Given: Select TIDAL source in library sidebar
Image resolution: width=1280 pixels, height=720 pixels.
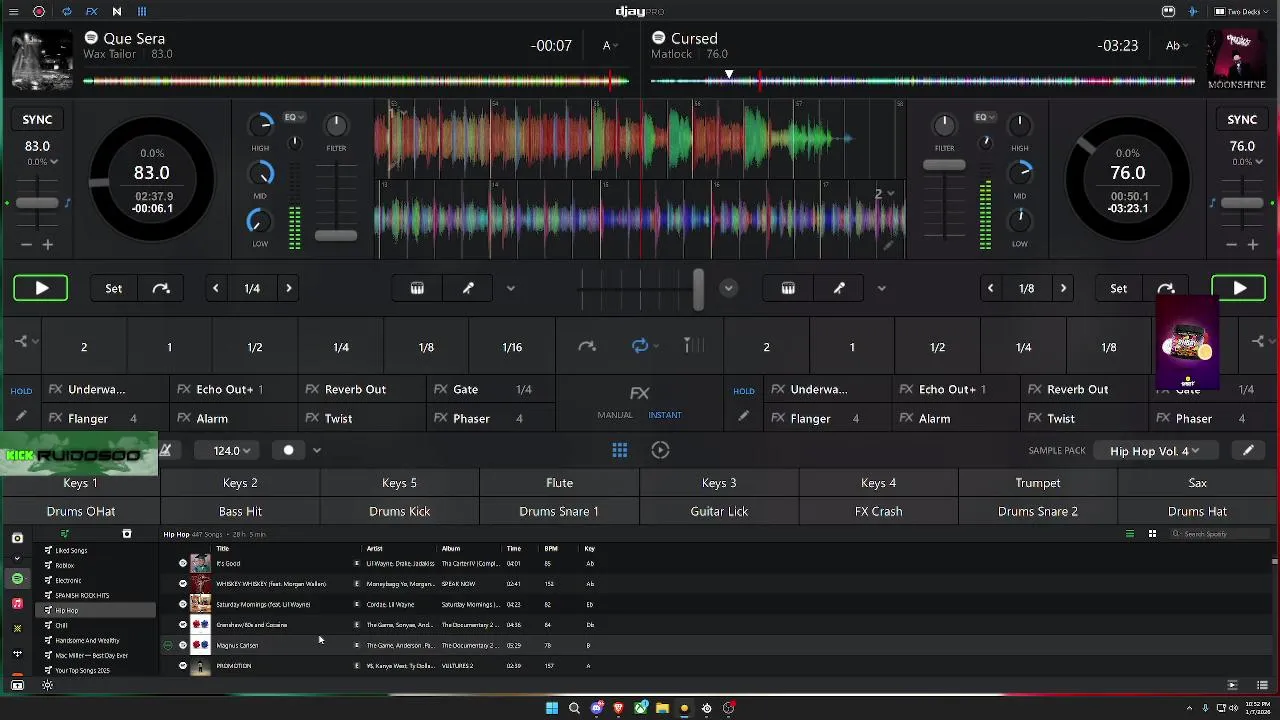Looking at the screenshot, I should pyautogui.click(x=17, y=654).
